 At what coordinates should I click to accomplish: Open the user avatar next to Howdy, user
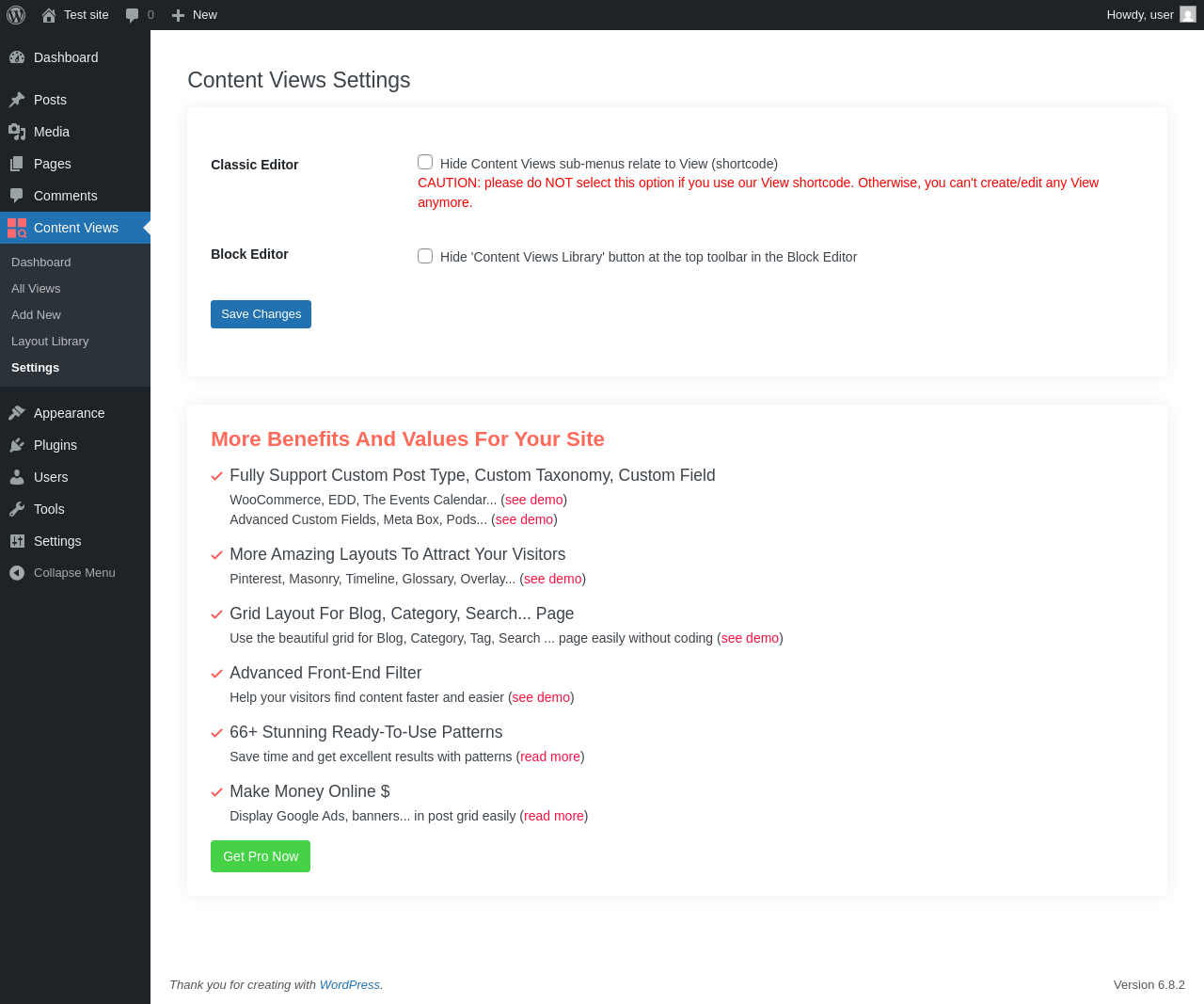click(1188, 14)
